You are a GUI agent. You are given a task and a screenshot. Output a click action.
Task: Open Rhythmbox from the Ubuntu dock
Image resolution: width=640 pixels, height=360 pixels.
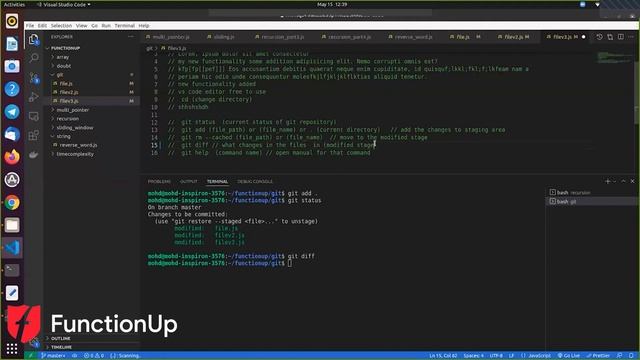click(x=12, y=21)
